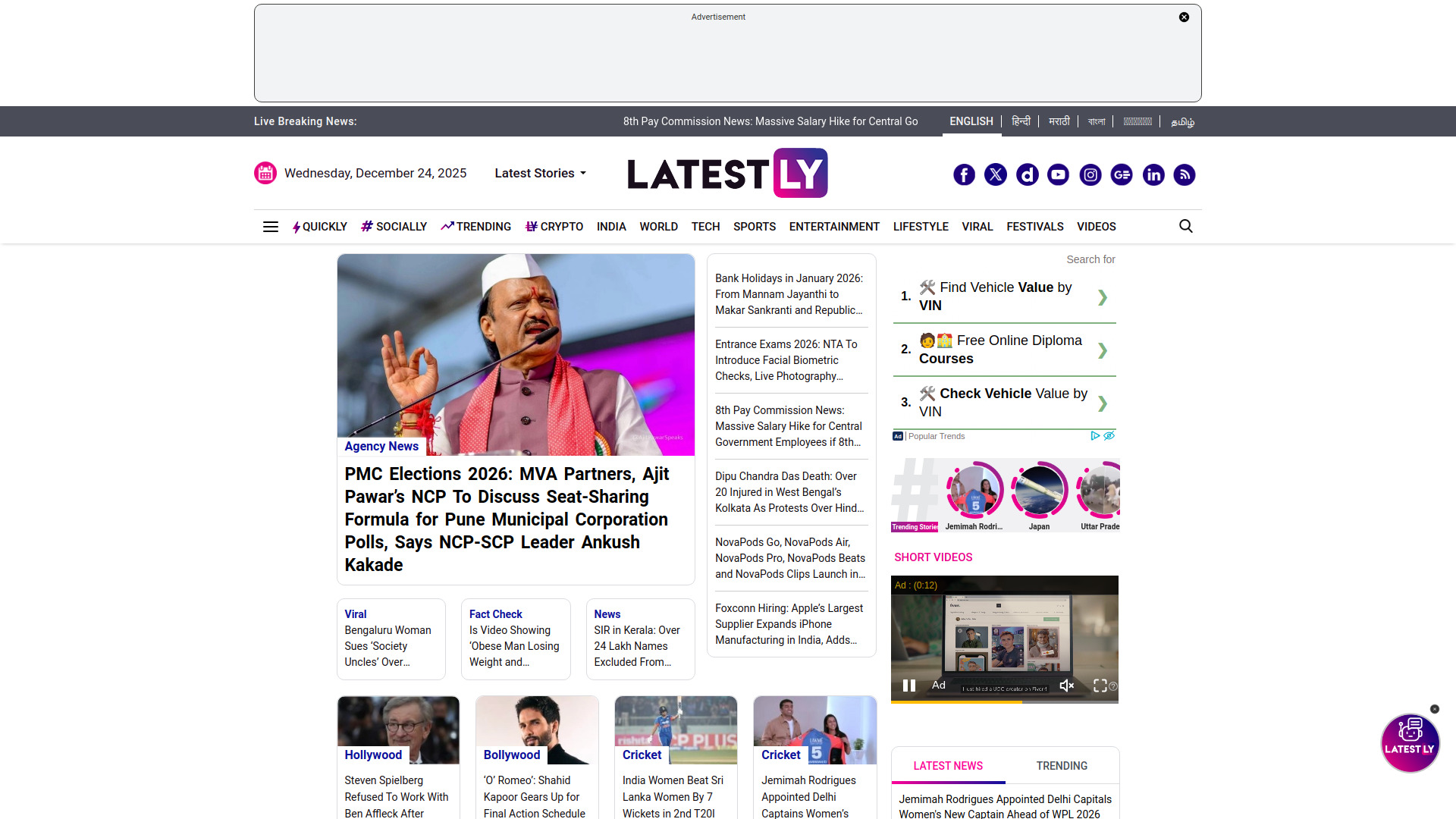Pause the short video ad
Viewport: 1456px width, 819px height.
coord(909,686)
